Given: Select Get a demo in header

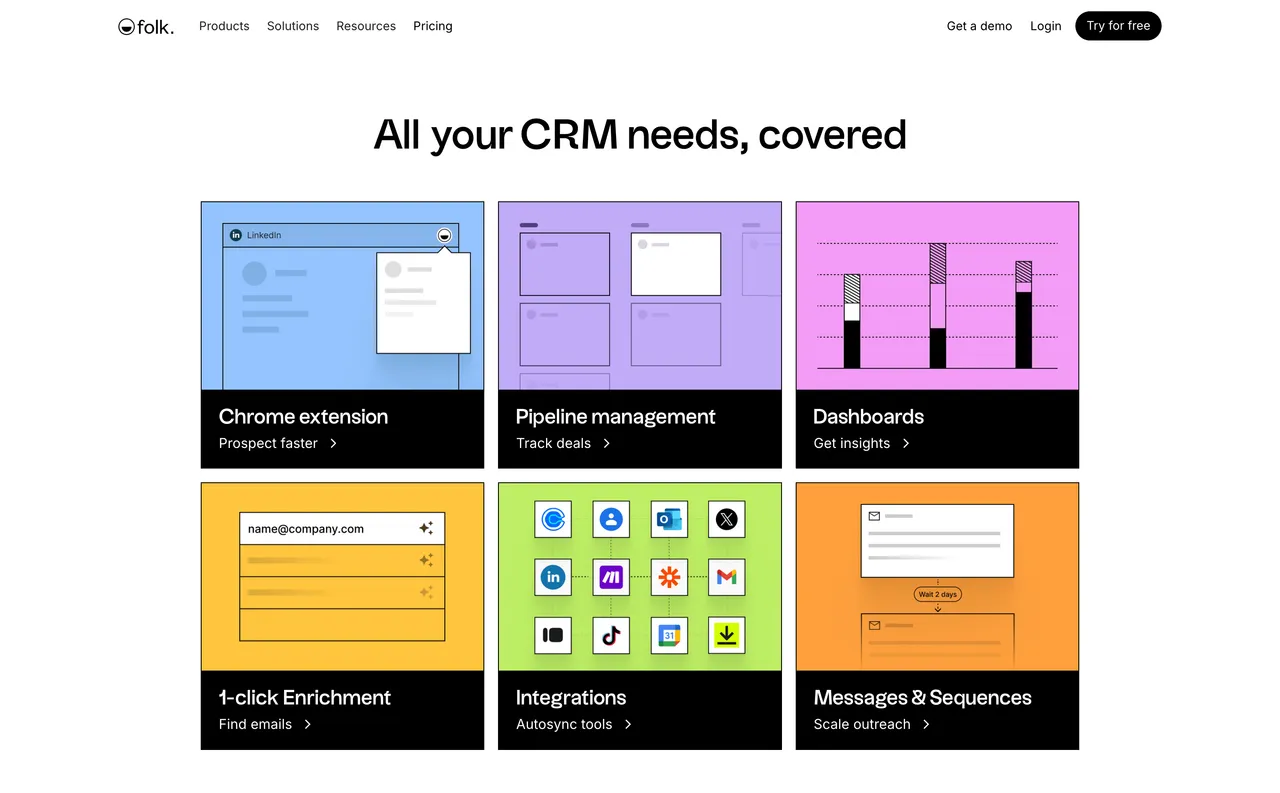Looking at the screenshot, I should (x=979, y=26).
